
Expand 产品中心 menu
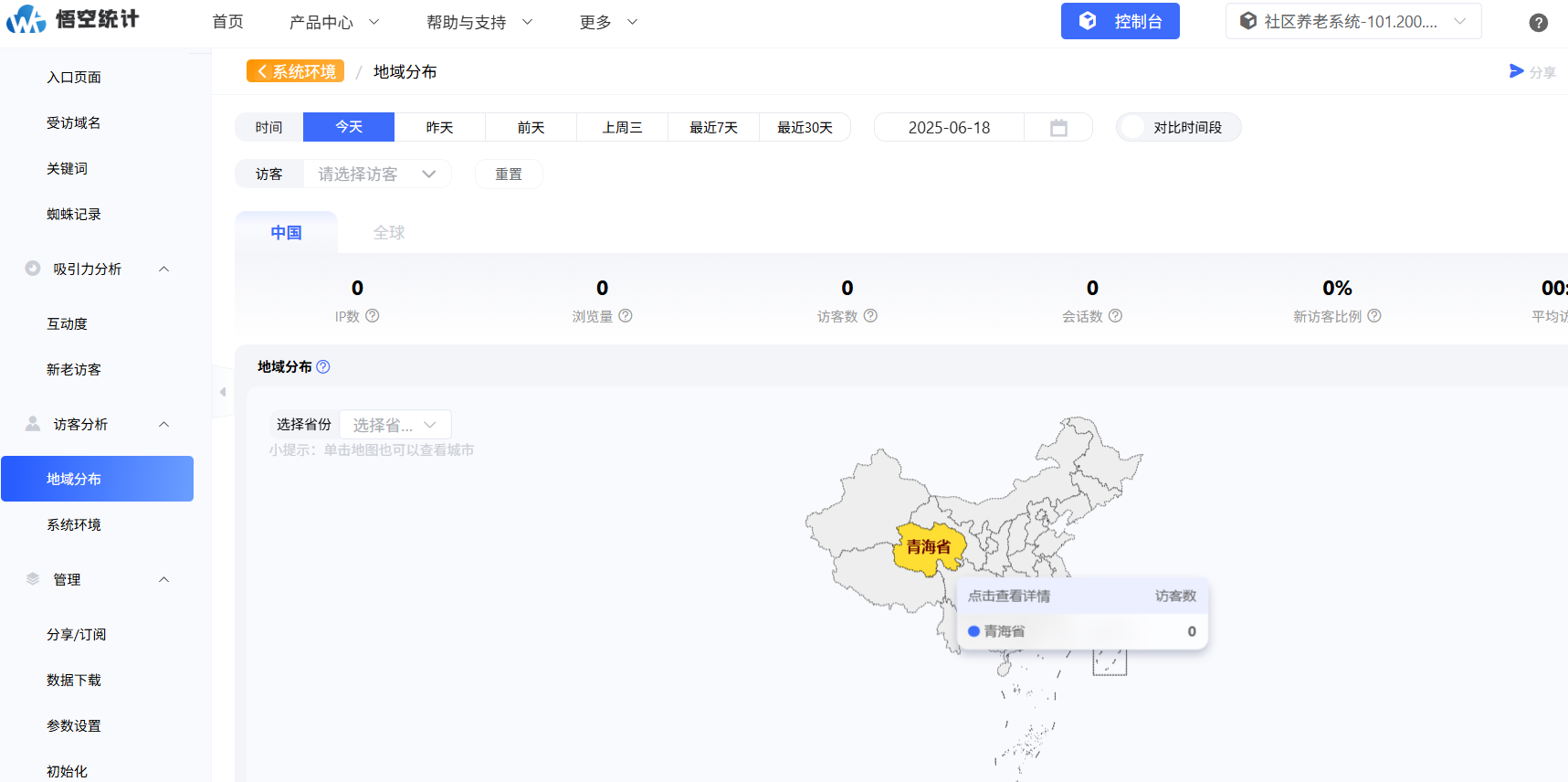(334, 22)
